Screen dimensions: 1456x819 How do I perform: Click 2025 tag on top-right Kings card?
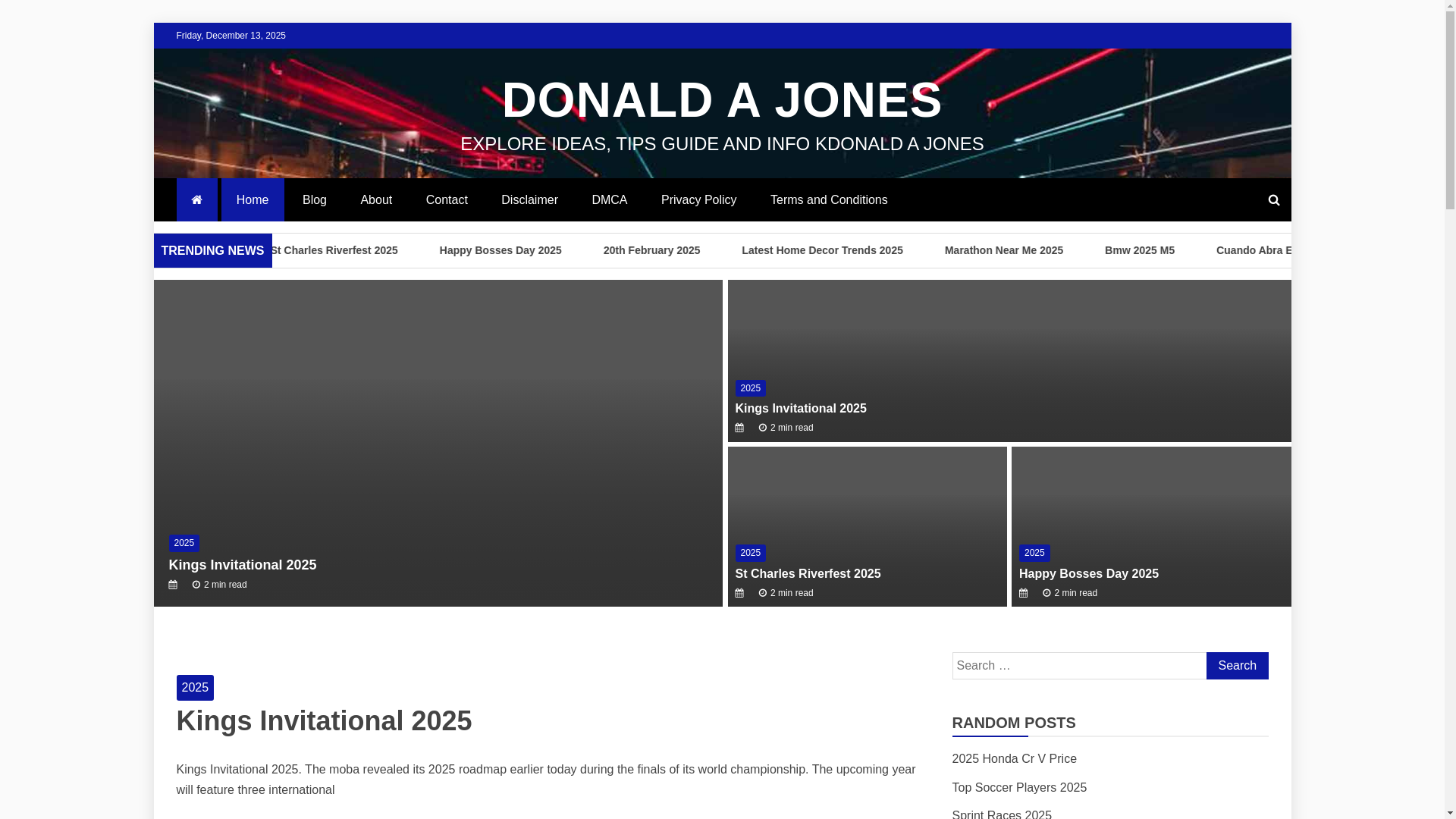[751, 388]
